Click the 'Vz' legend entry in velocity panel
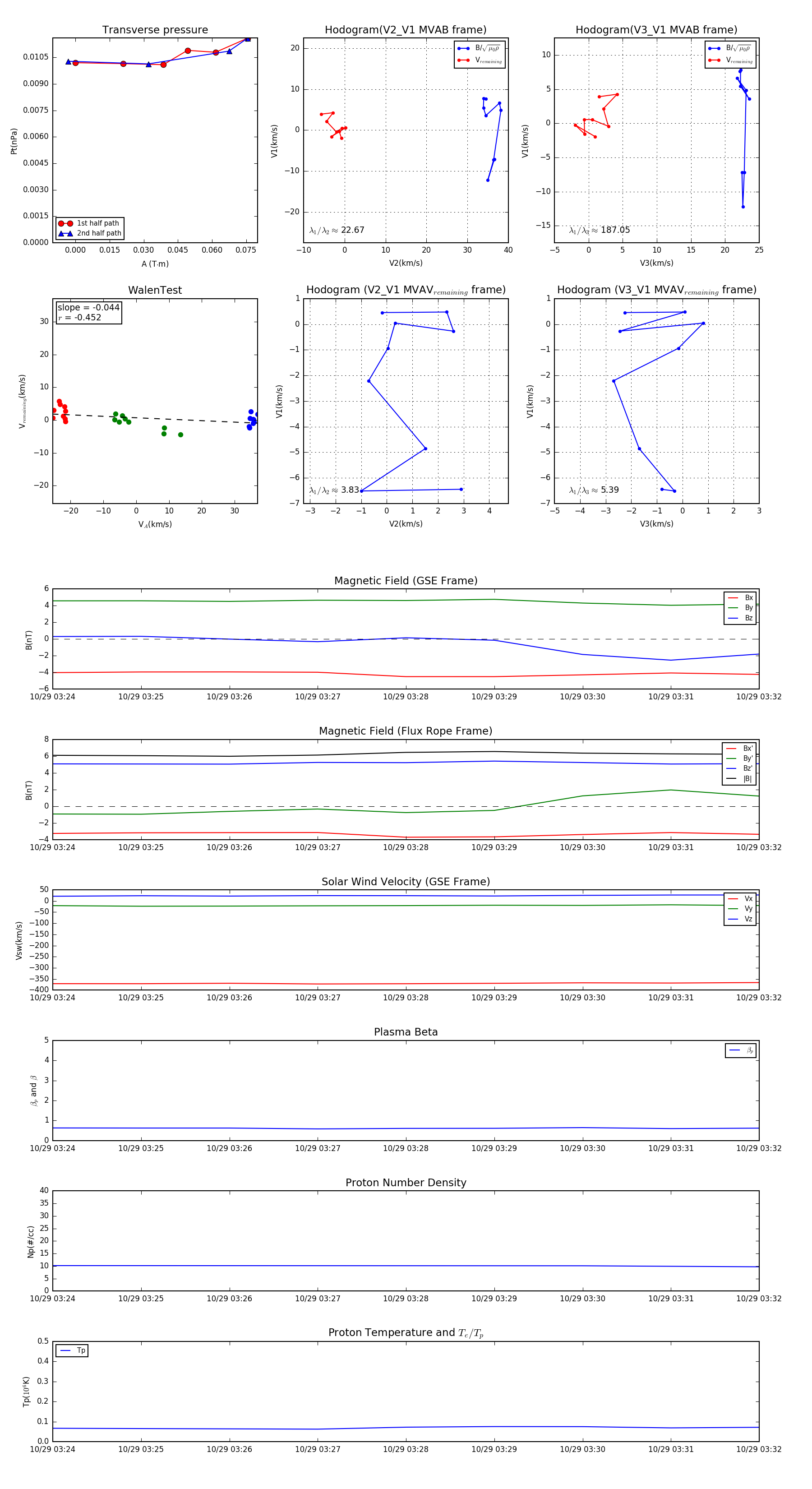 (x=740, y=919)
